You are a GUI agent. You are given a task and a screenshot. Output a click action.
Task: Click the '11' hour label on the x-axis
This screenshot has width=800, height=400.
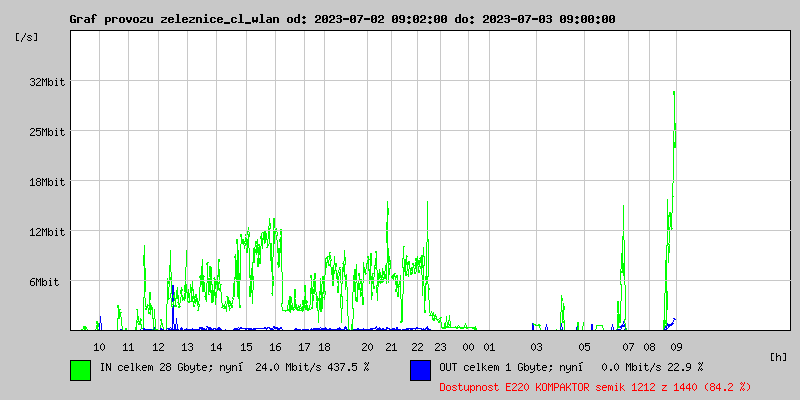click(x=128, y=347)
